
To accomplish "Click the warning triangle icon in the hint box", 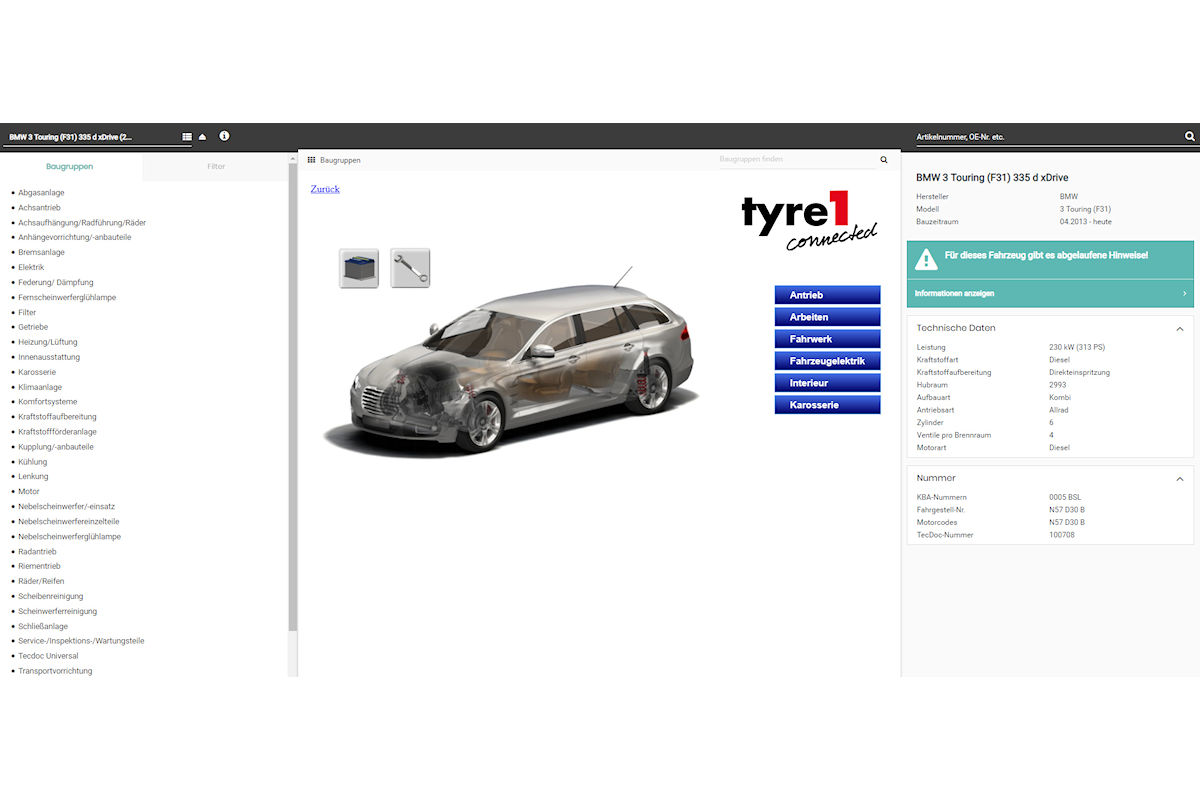I will click(927, 259).
